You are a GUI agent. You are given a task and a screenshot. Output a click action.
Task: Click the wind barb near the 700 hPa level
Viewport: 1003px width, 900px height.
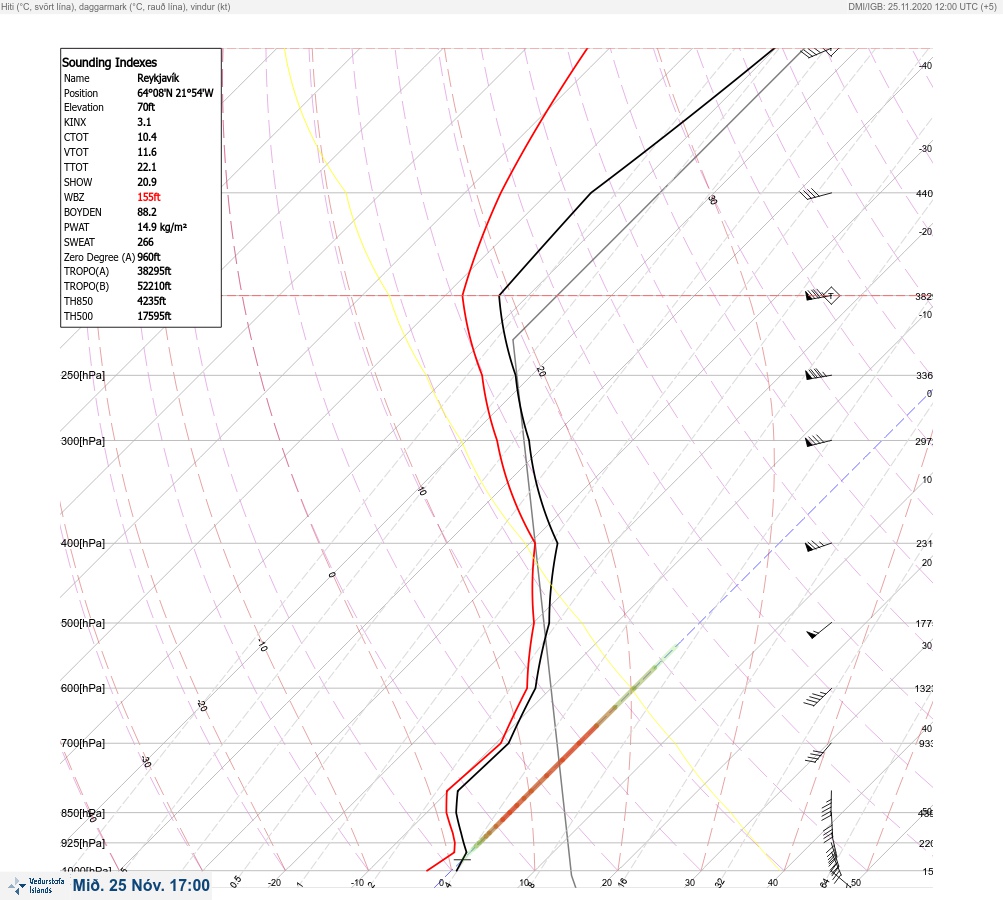click(x=818, y=752)
